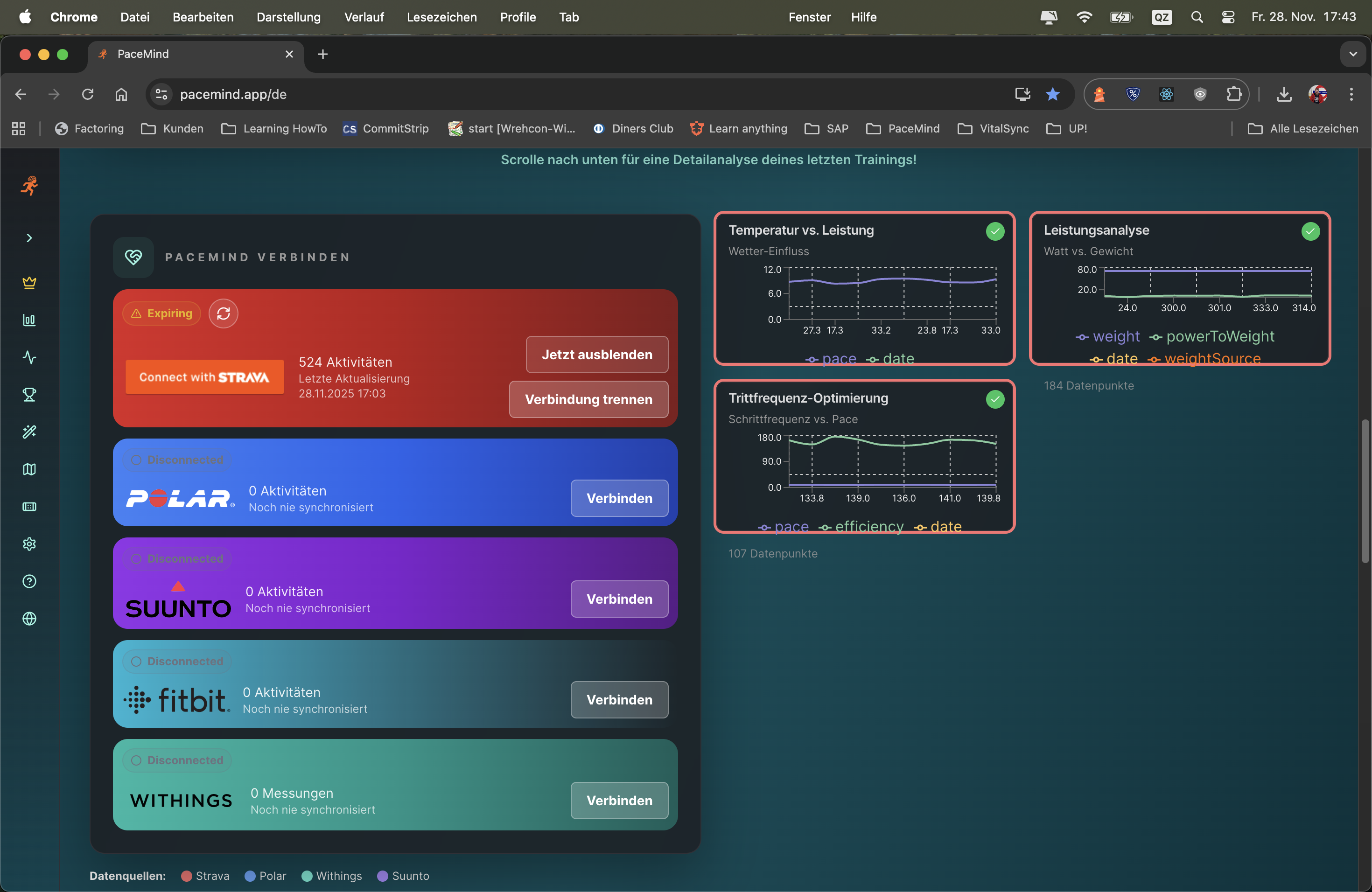Screen dimensions: 1372x892
Task: Open the Downloads icon in Chrome toolbar
Action: [x=1284, y=94]
